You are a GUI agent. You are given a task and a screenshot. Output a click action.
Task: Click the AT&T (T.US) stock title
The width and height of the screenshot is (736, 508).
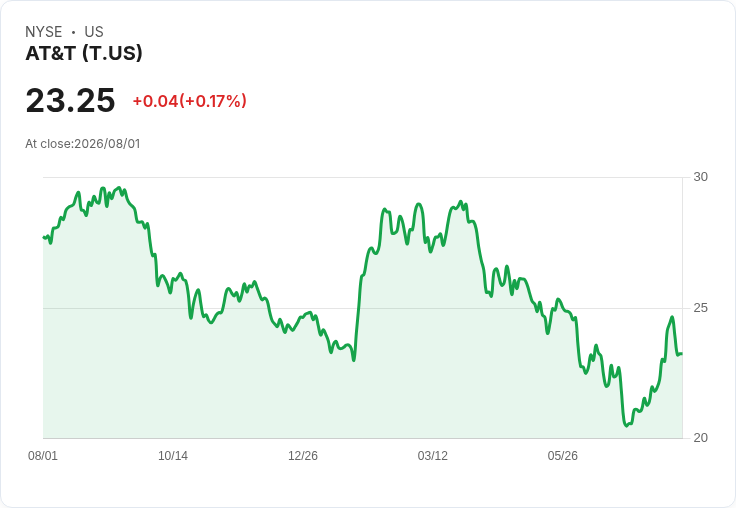84,53
